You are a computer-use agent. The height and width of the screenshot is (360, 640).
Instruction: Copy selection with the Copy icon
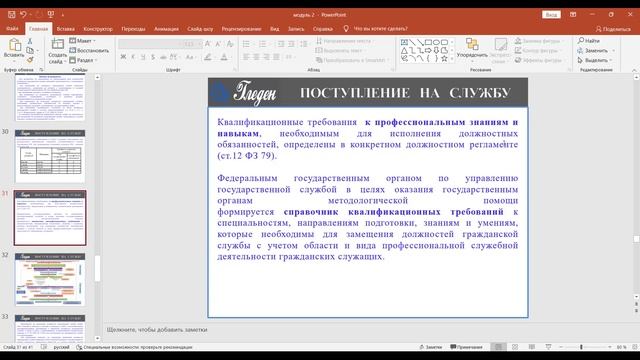[x=30, y=51]
